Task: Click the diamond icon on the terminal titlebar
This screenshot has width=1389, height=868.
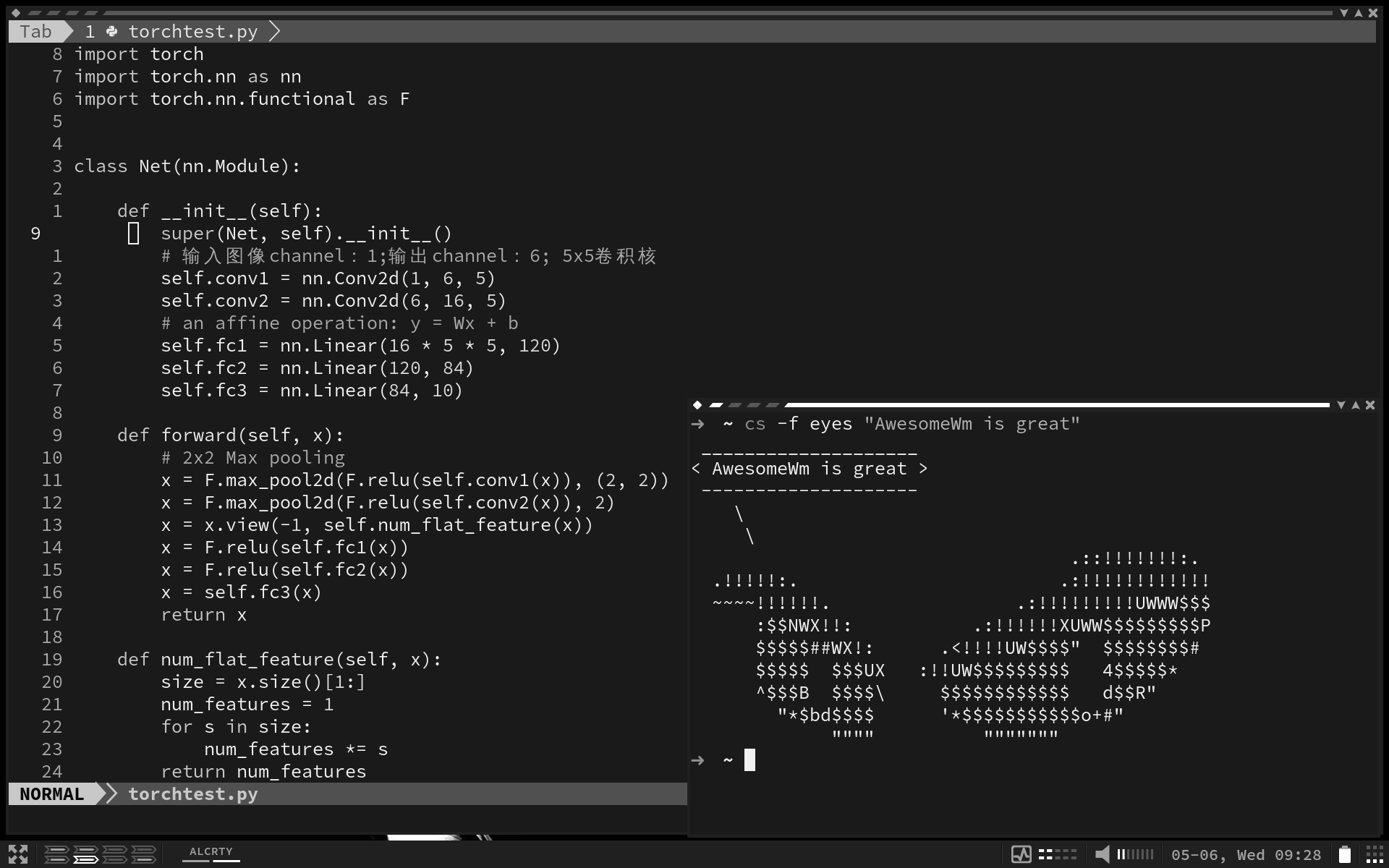Action: (x=697, y=405)
